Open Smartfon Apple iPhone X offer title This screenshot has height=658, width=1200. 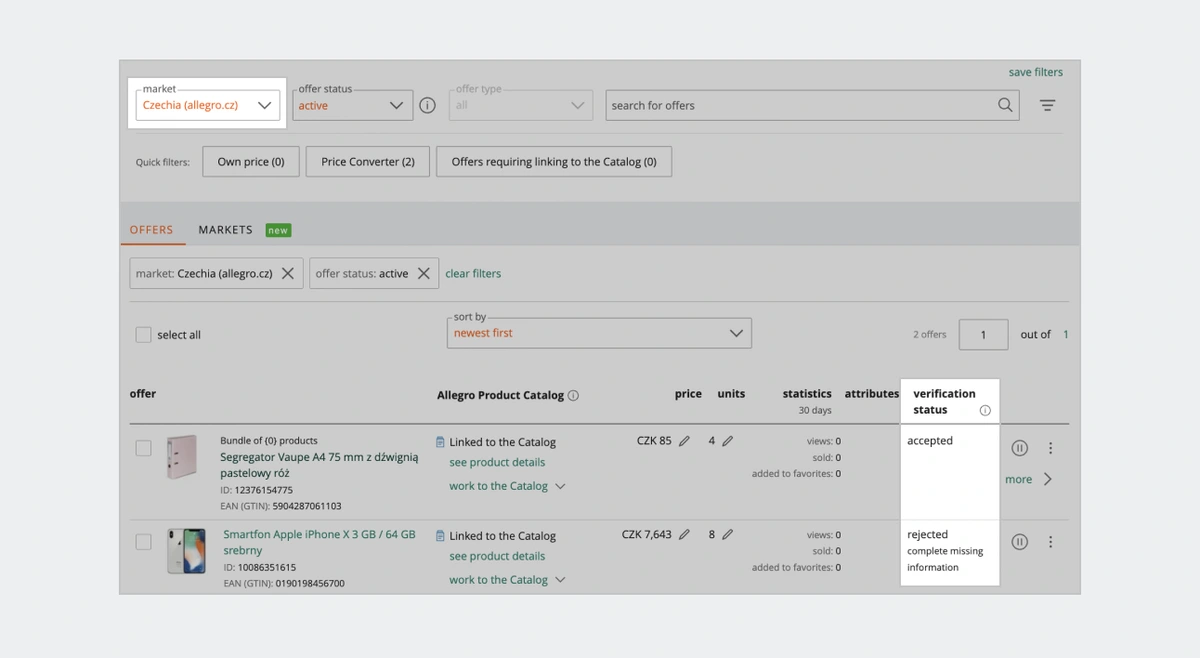(x=319, y=542)
